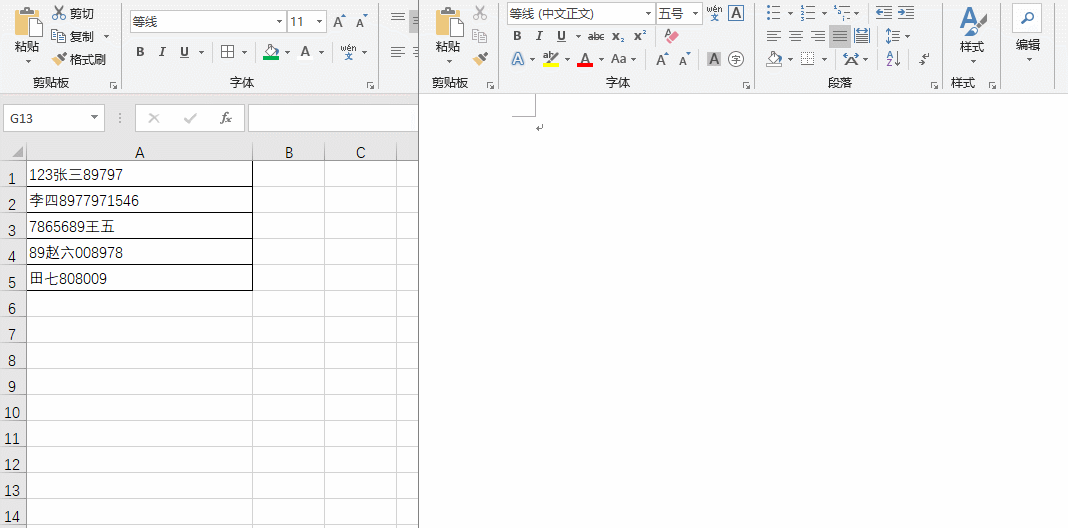Apply Excel font color (A)

coord(304,52)
